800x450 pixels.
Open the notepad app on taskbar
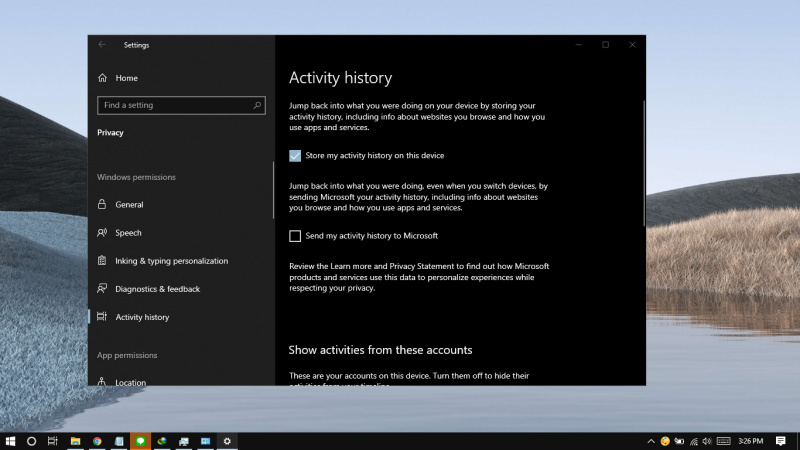(119, 441)
